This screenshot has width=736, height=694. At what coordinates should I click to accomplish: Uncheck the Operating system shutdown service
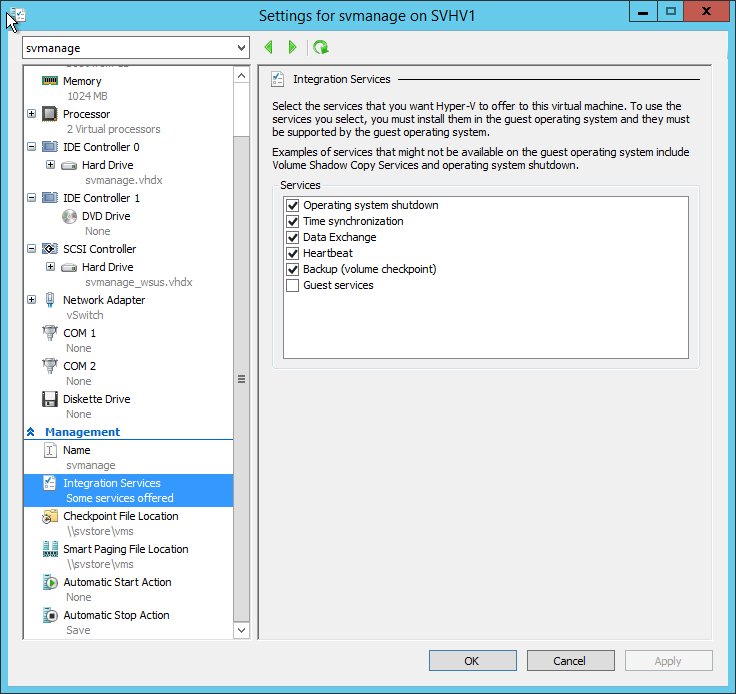click(x=293, y=205)
